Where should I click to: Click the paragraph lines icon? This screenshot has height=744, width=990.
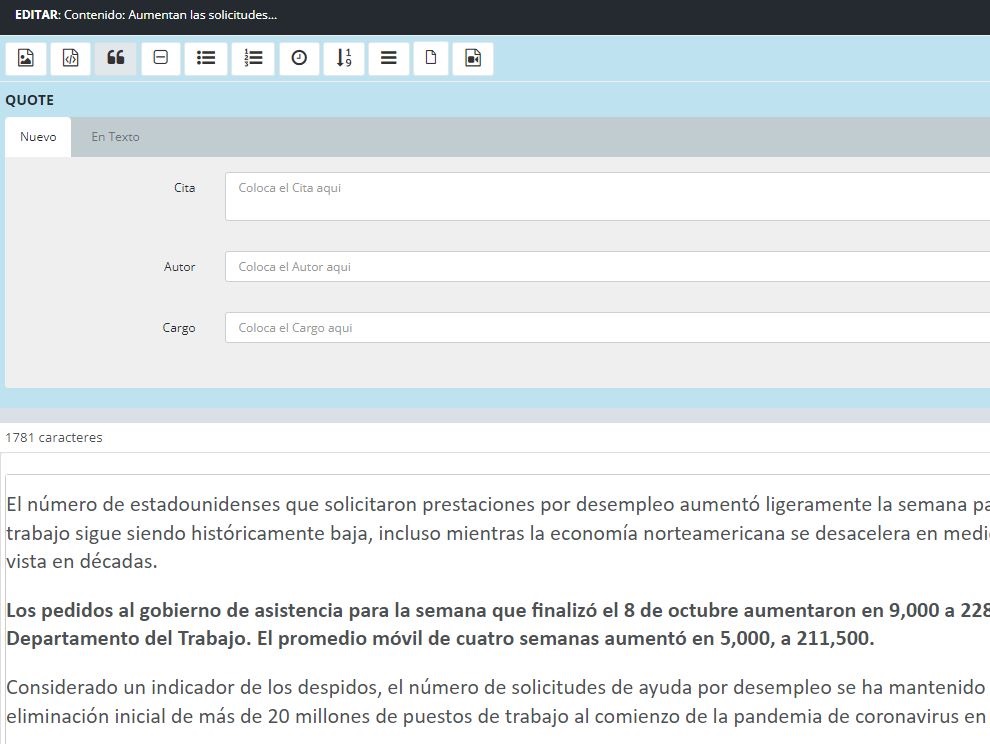388,58
